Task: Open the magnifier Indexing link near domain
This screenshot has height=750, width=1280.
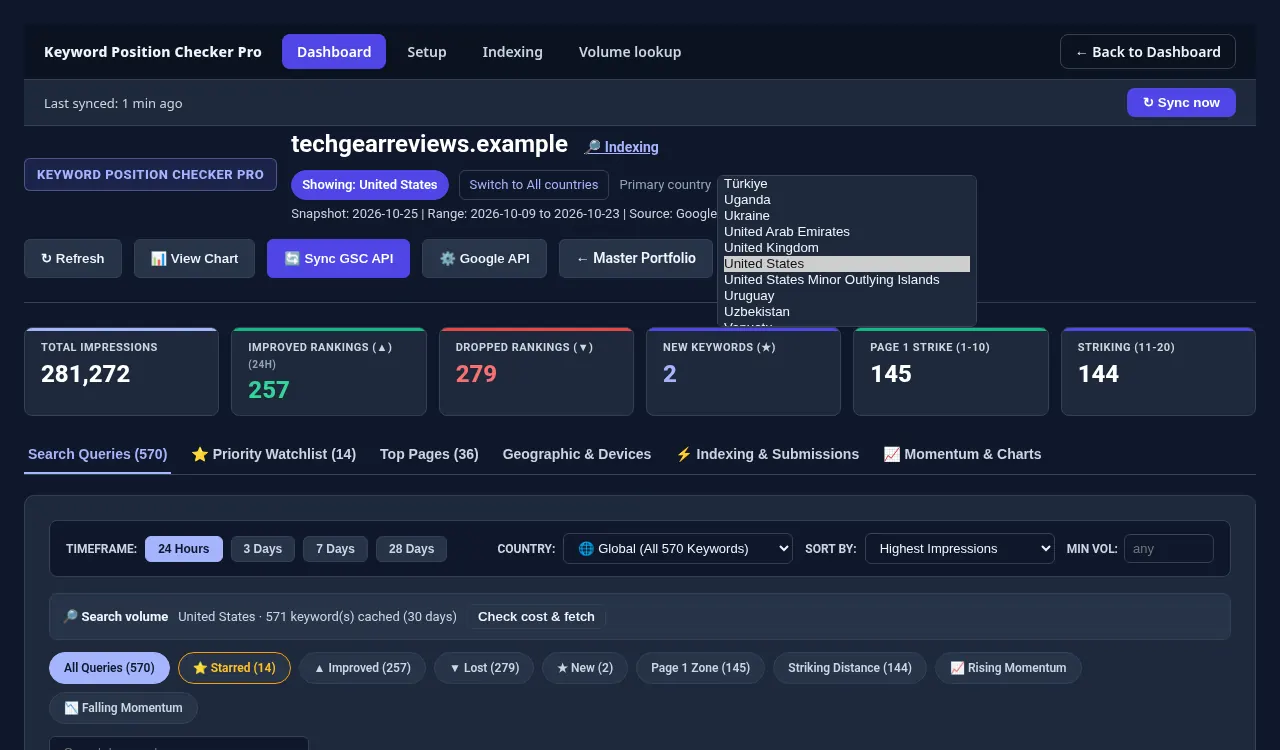Action: (621, 147)
